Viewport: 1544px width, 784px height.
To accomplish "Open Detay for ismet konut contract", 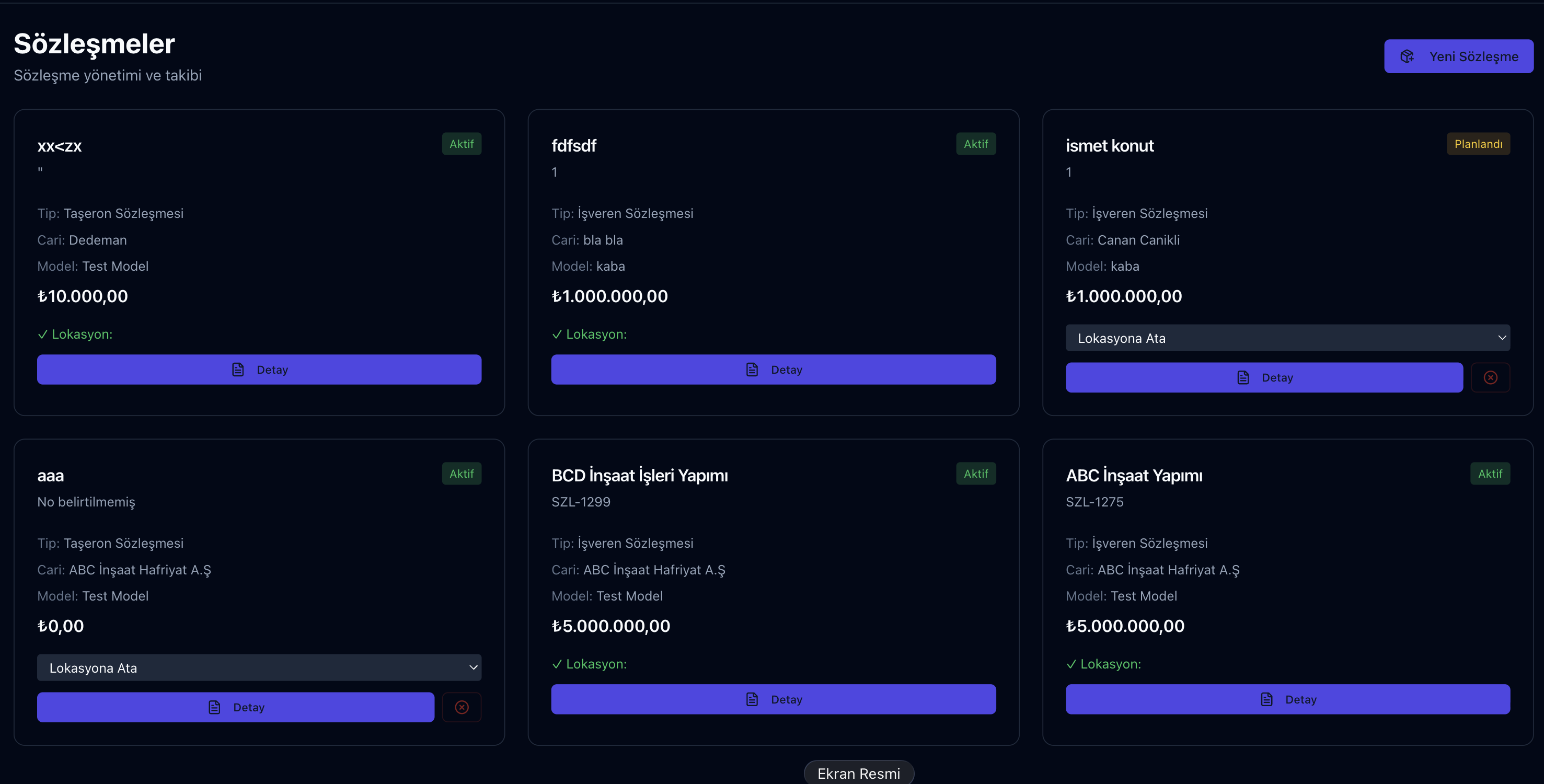I will pos(1264,377).
